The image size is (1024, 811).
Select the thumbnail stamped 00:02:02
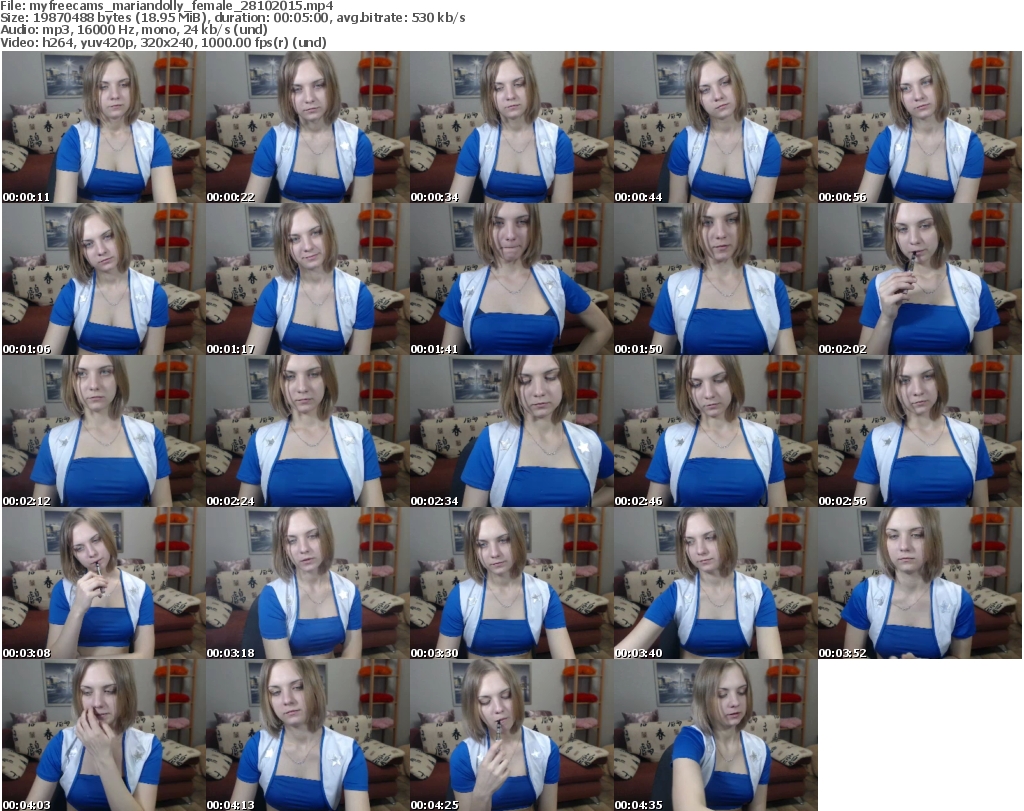click(x=919, y=279)
